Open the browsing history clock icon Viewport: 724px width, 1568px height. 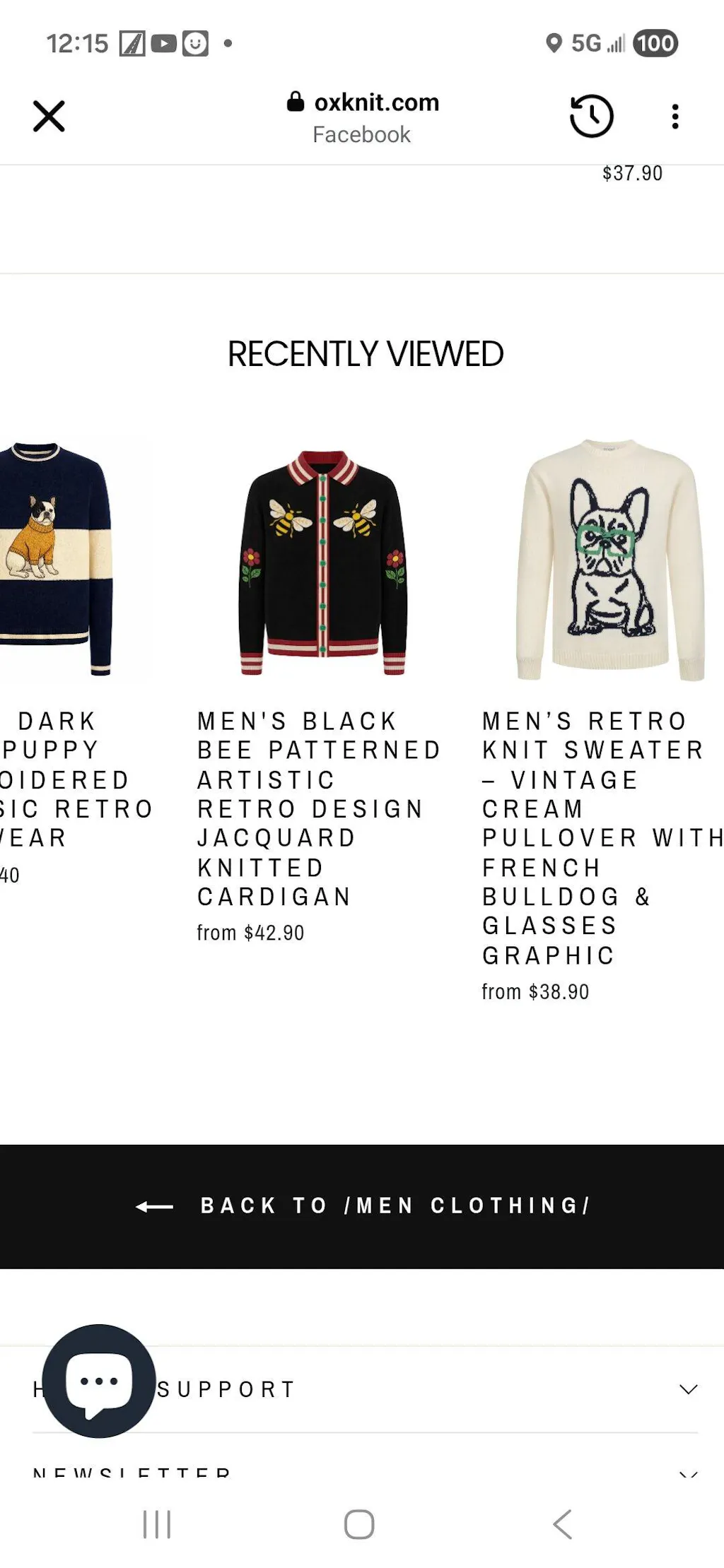[591, 116]
